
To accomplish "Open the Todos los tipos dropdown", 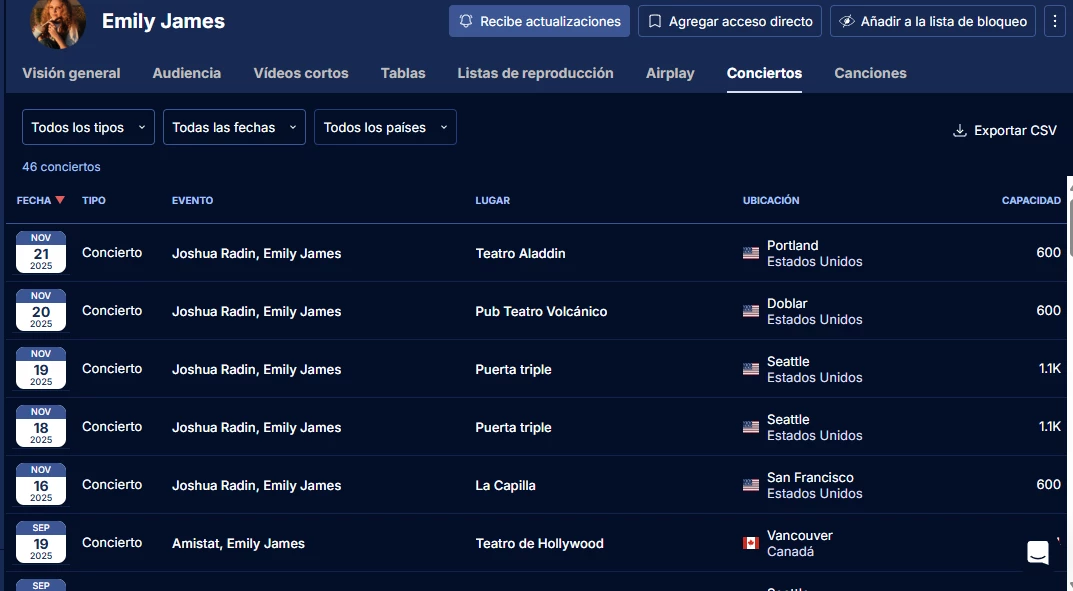I will coord(88,127).
